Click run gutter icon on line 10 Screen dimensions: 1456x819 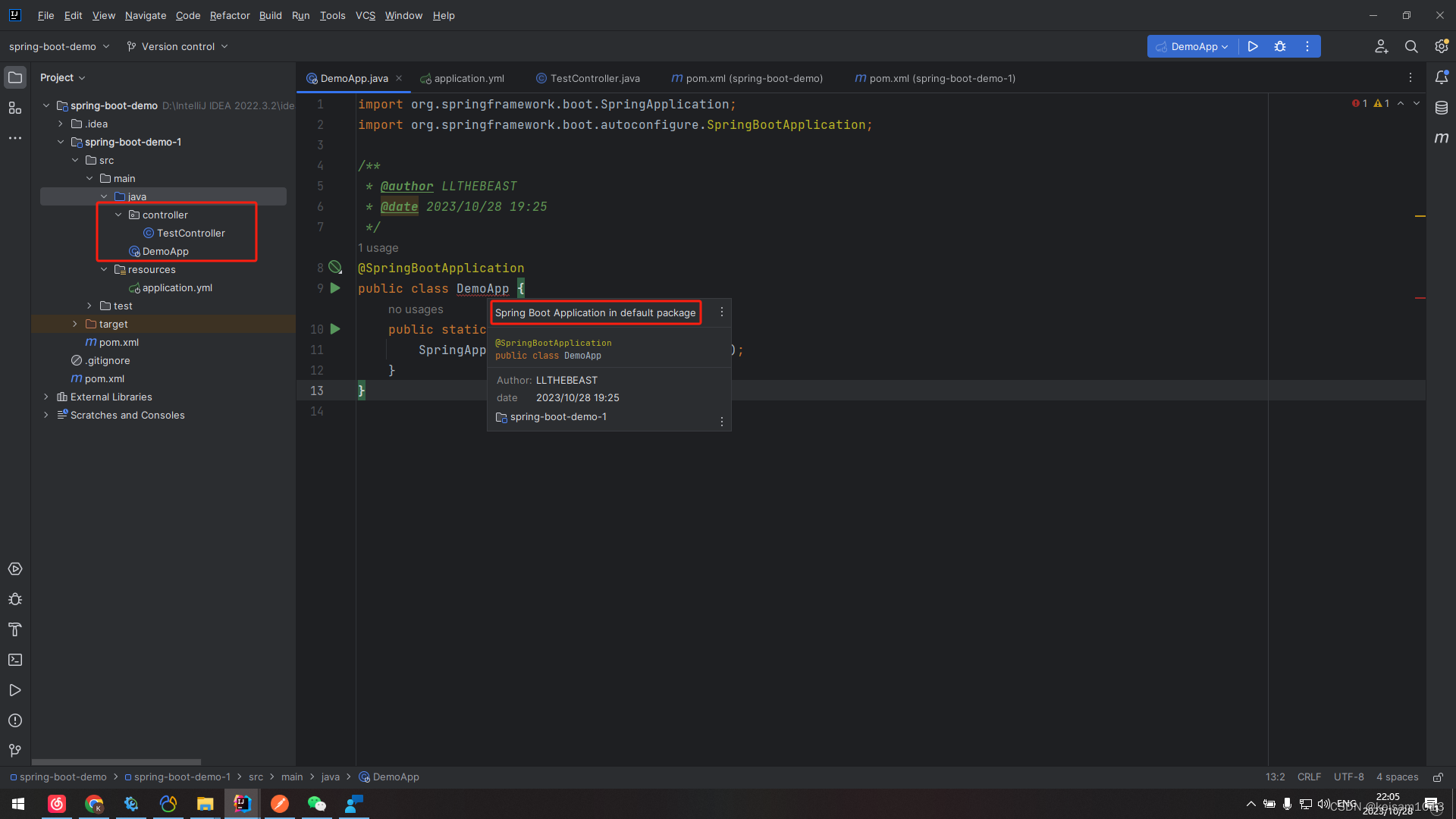click(335, 329)
